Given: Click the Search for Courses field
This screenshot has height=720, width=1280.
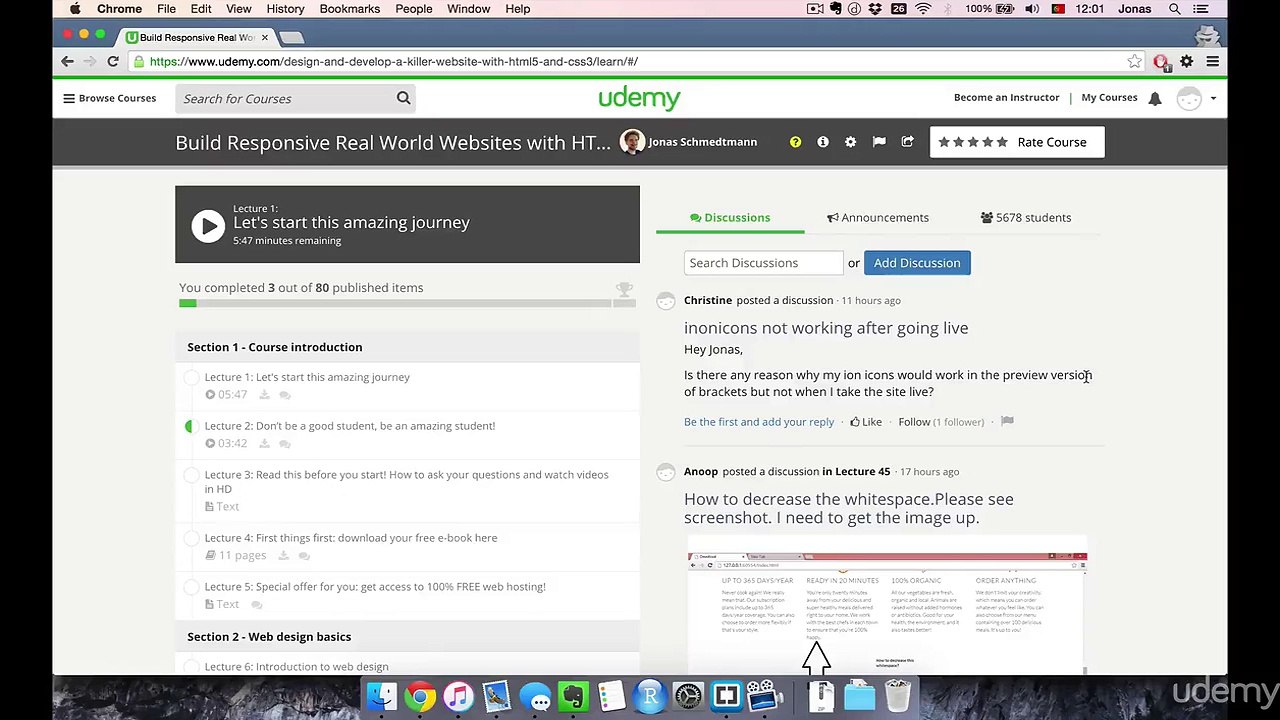Looking at the screenshot, I should point(285,98).
